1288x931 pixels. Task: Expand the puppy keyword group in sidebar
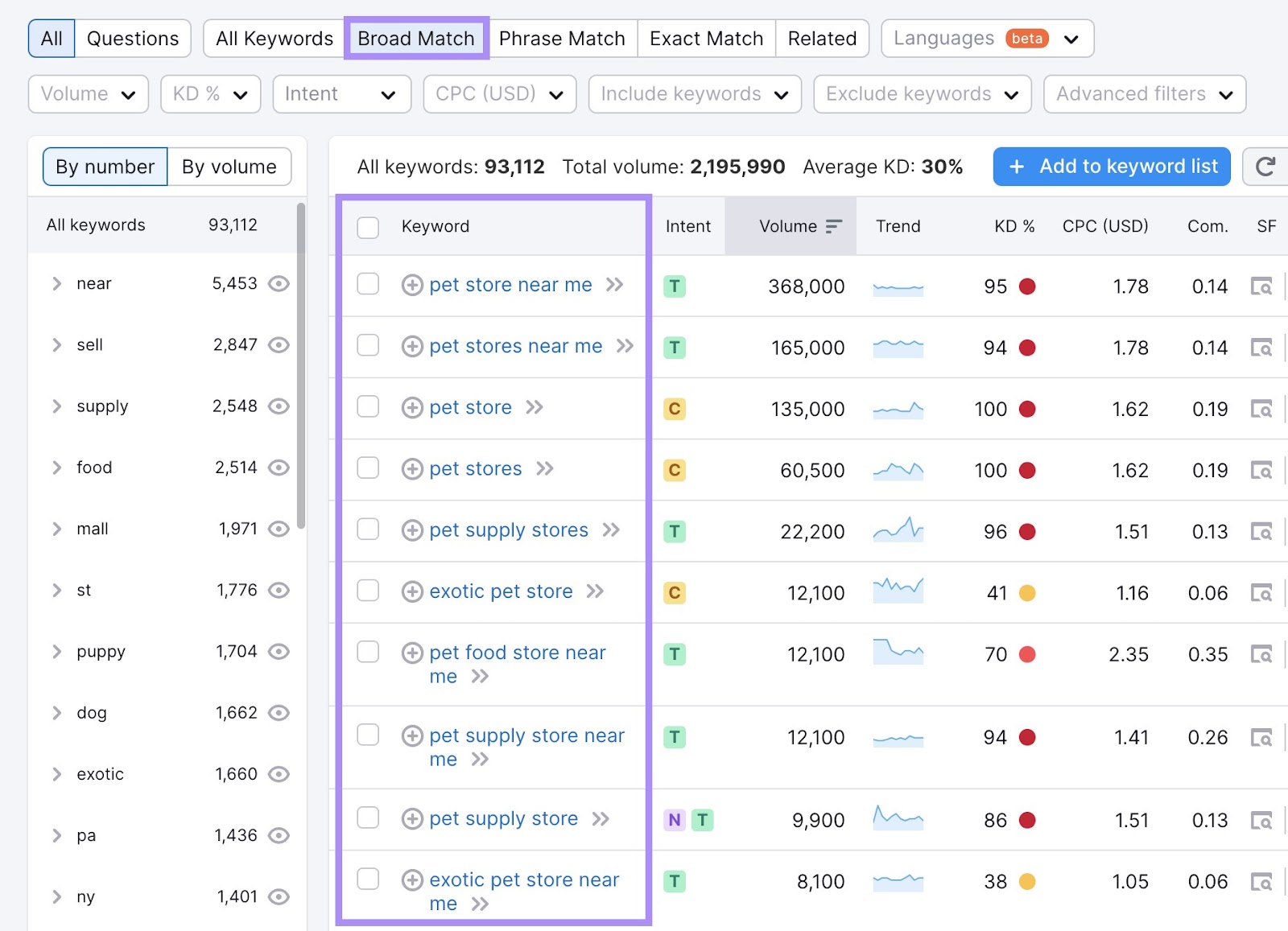coord(56,651)
